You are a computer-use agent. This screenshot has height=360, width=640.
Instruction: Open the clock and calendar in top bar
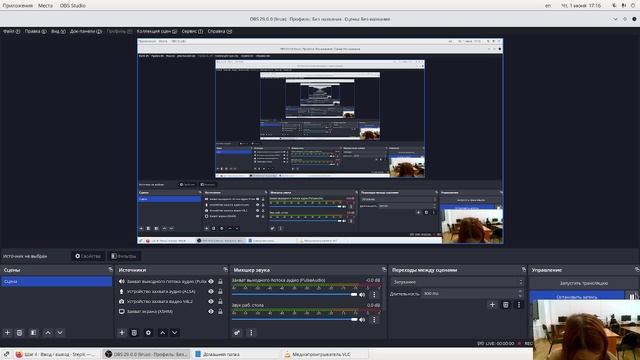(581, 6)
